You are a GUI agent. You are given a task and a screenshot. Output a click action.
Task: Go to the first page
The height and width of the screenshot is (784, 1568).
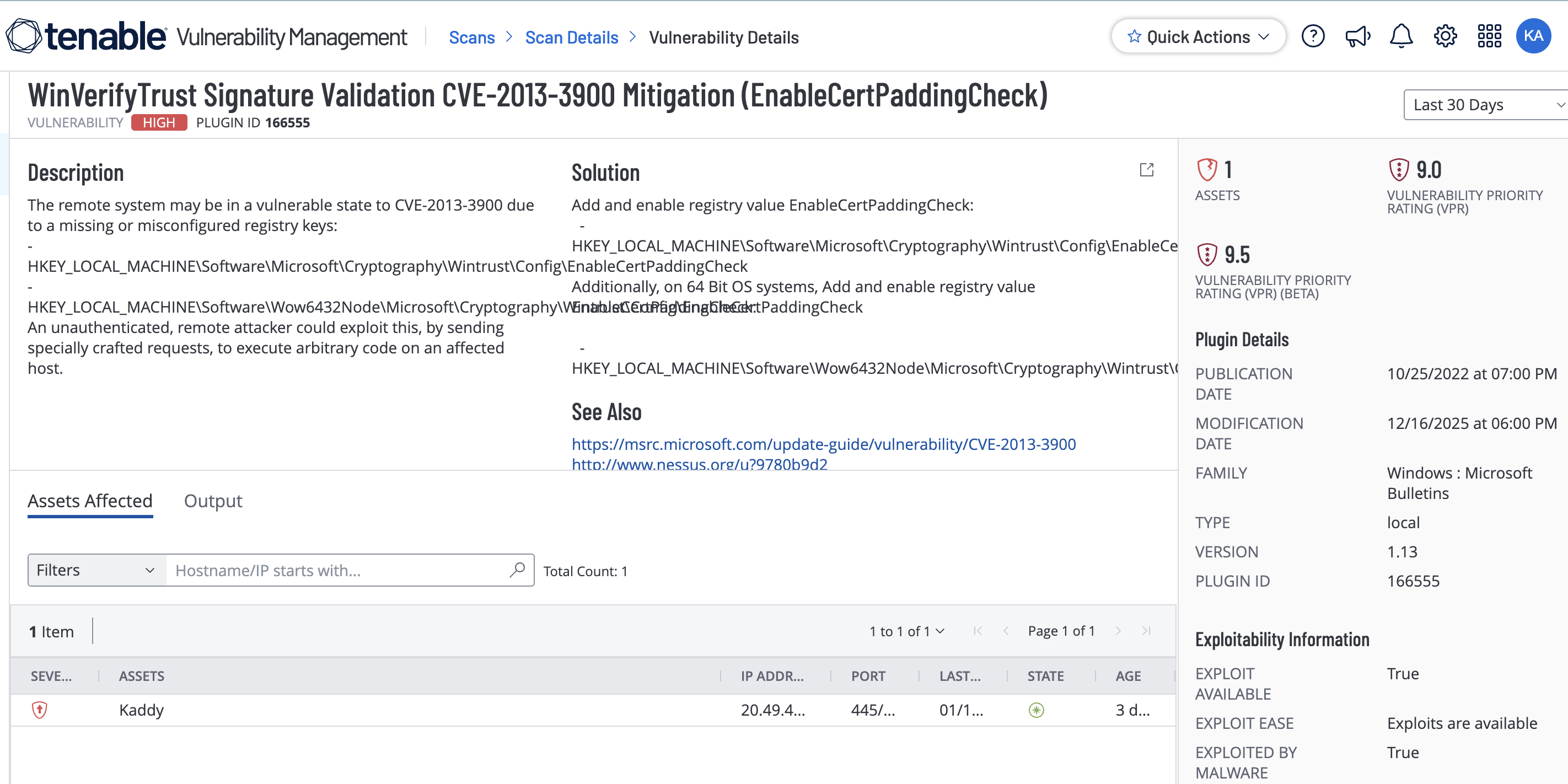tap(978, 631)
